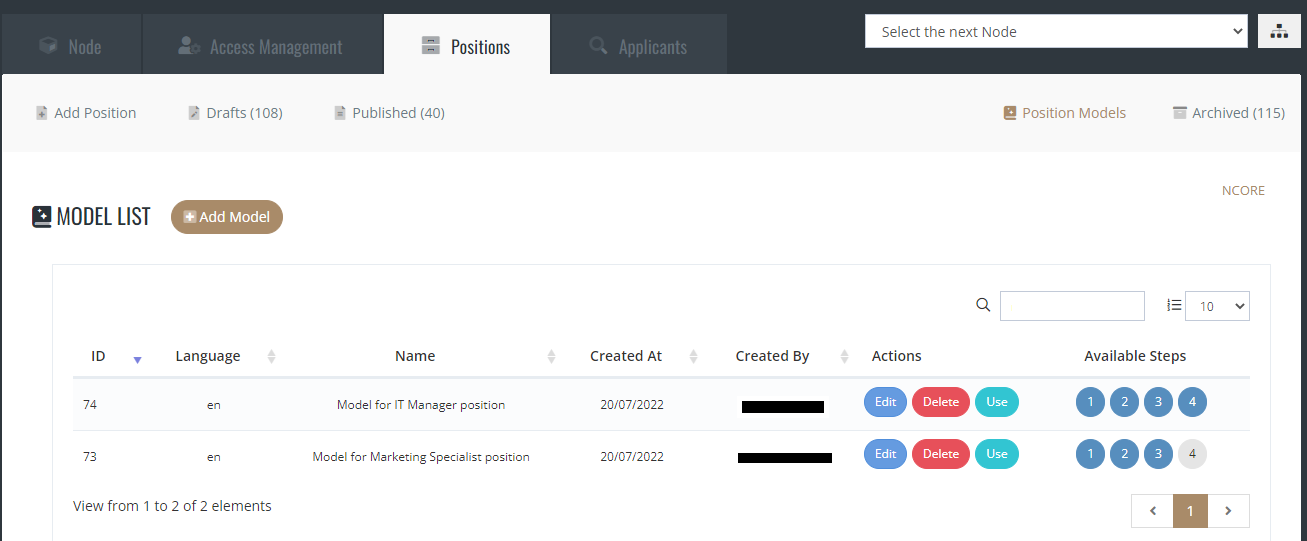Screen dimensions: 1307x541
Task: Delete the IT Manager model
Action: click(941, 402)
